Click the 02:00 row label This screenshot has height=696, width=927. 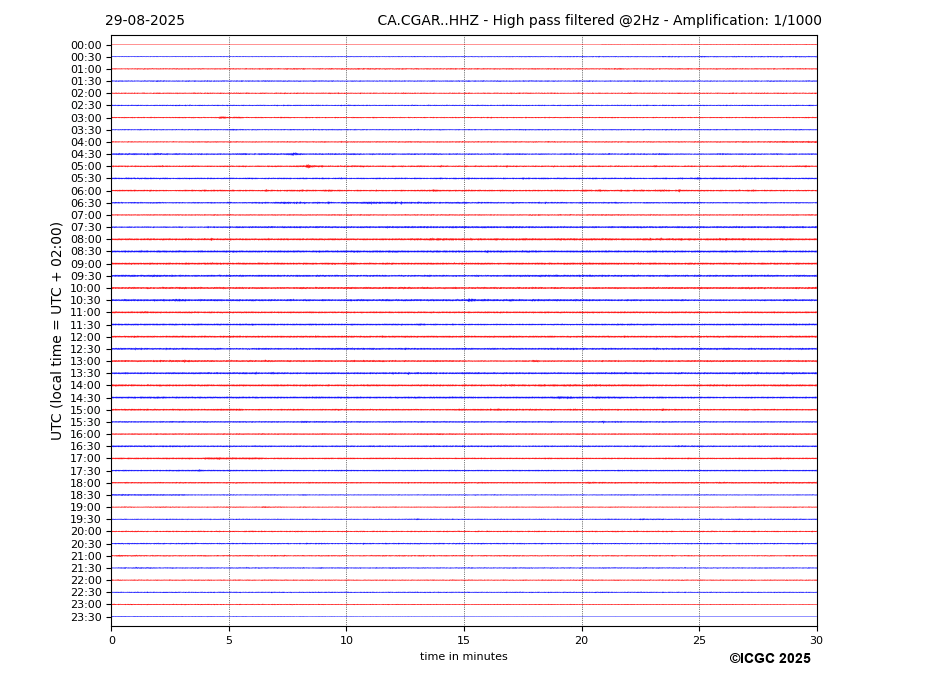pos(86,93)
